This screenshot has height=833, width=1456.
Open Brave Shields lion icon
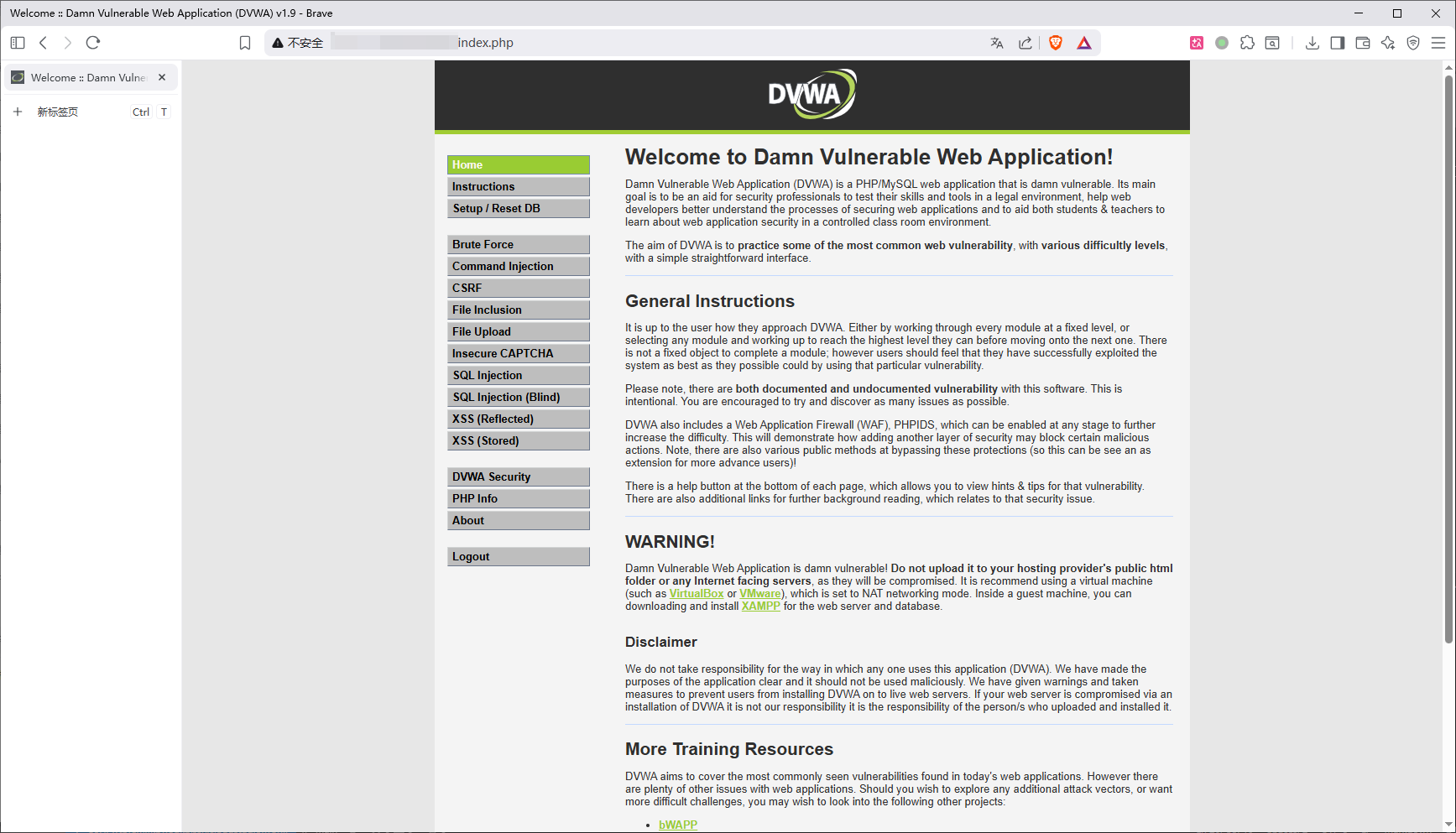click(1056, 43)
